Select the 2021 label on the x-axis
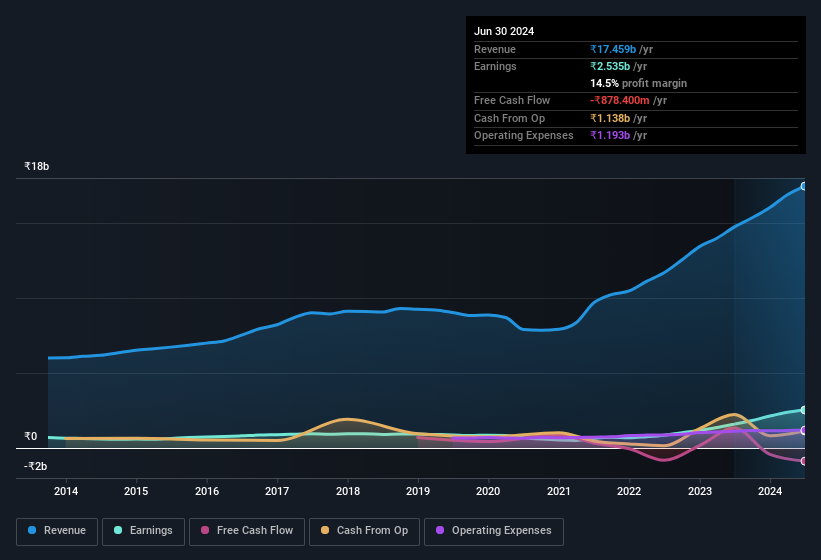This screenshot has width=821, height=560. (559, 491)
